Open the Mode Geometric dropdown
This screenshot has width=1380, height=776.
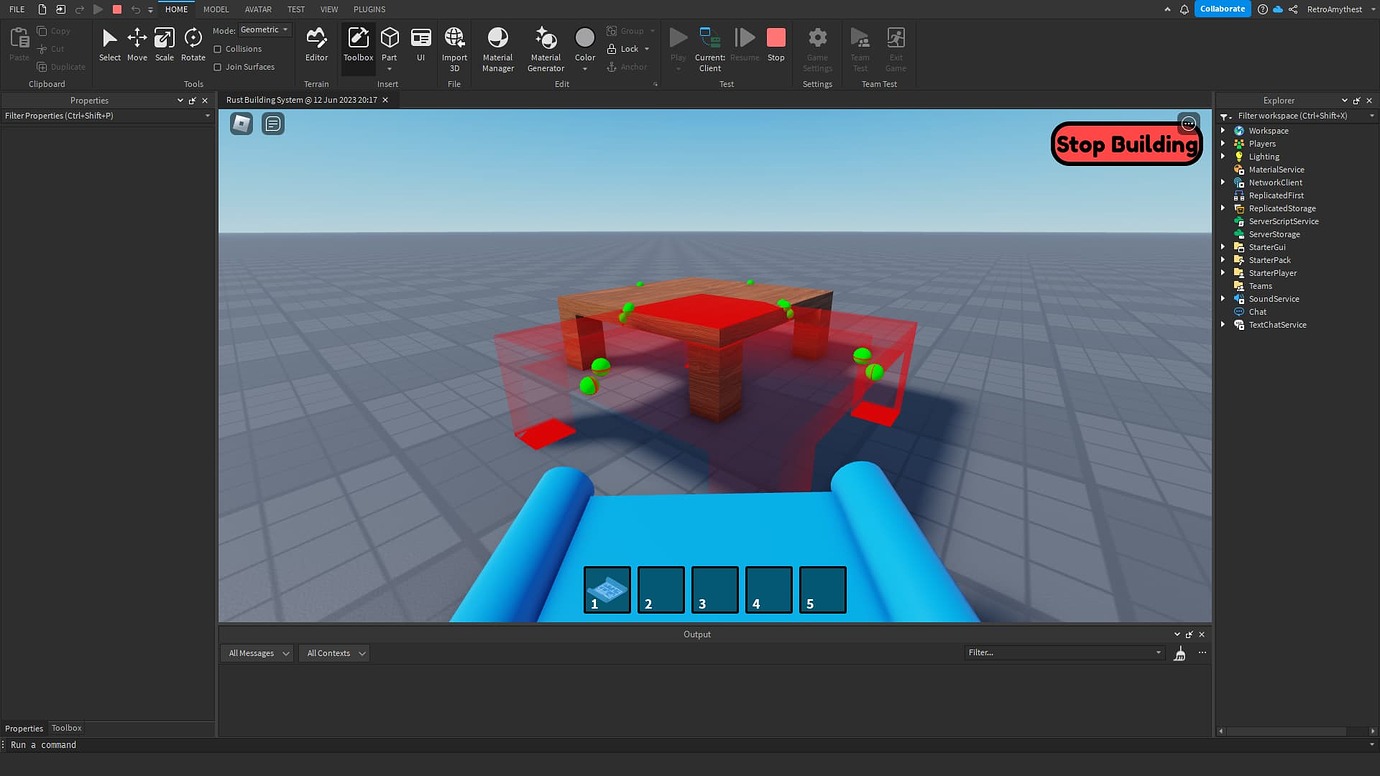tap(265, 30)
